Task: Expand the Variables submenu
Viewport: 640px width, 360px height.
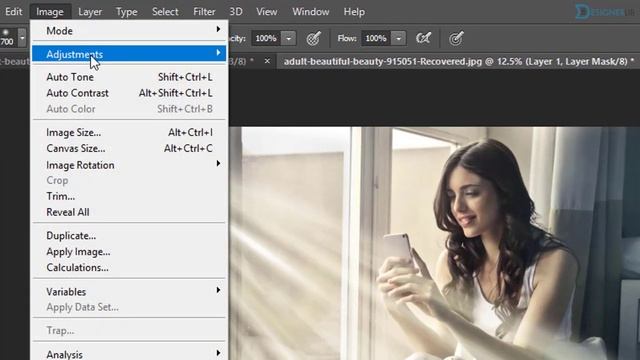Action: tap(129, 292)
